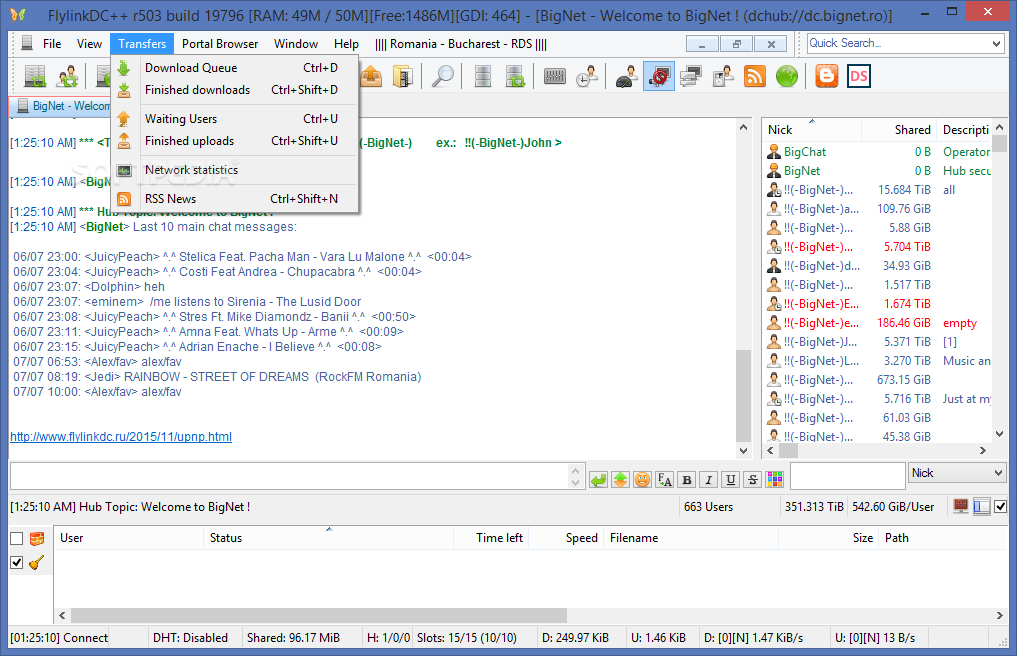Open the magnifier Search toolbar icon
This screenshot has height=656, width=1017.
pyautogui.click(x=443, y=77)
